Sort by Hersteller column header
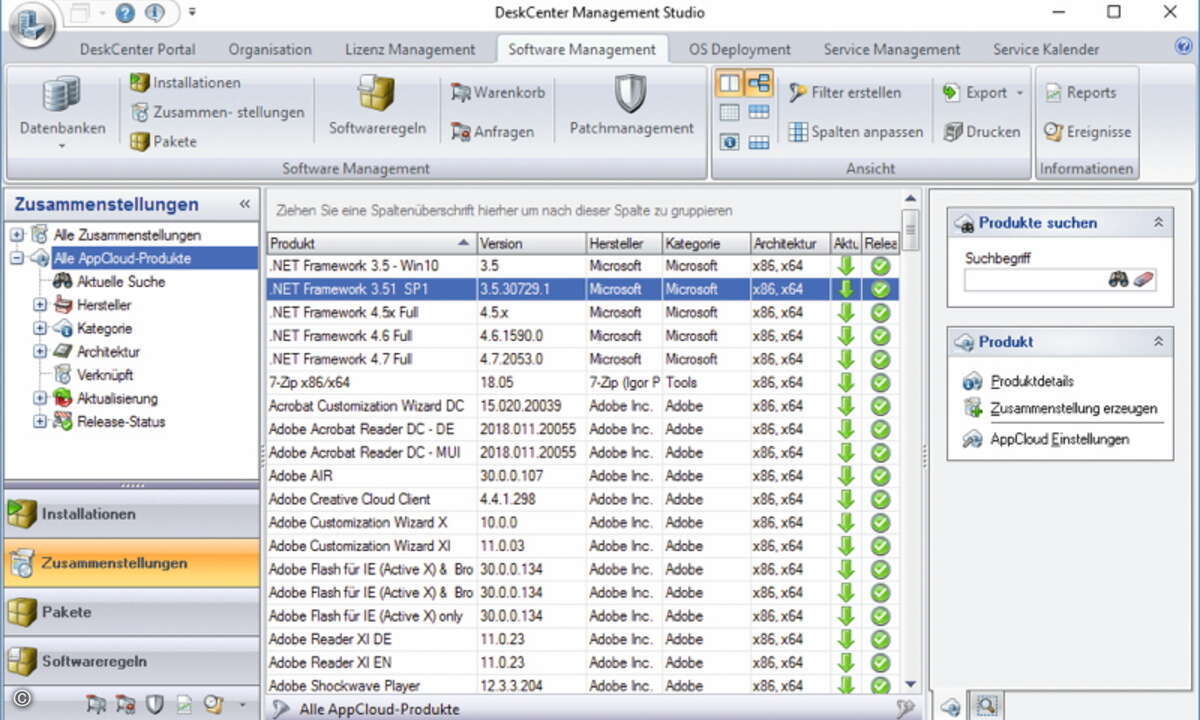The width and height of the screenshot is (1200, 720). pos(624,243)
